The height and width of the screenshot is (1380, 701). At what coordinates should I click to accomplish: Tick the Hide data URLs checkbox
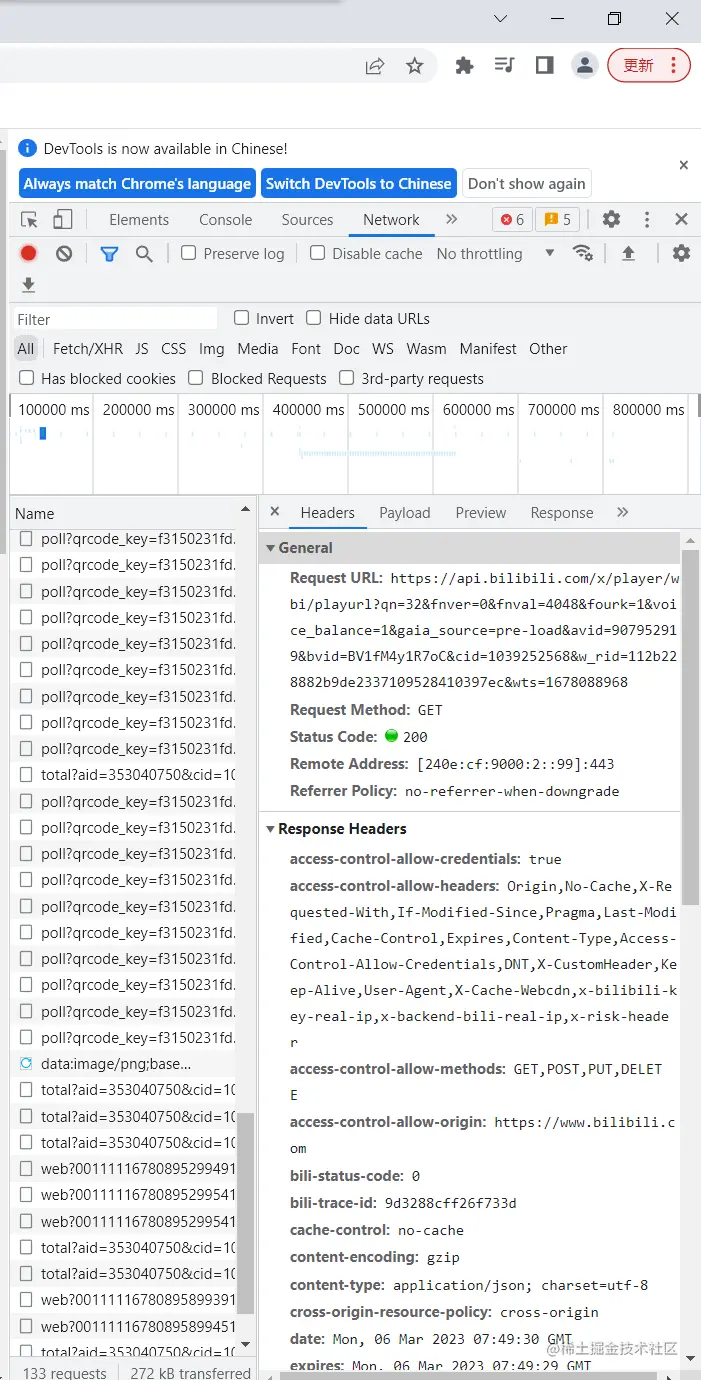coord(314,318)
